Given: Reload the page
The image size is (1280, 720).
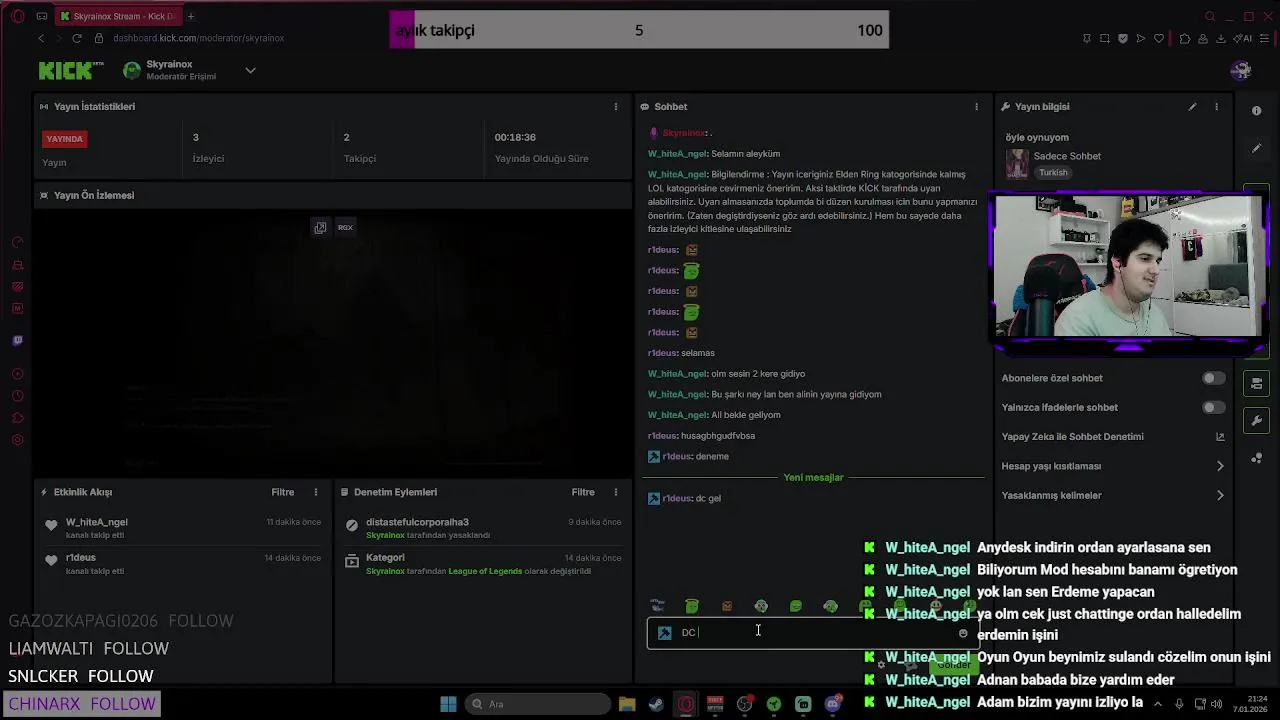Looking at the screenshot, I should tap(77, 38).
